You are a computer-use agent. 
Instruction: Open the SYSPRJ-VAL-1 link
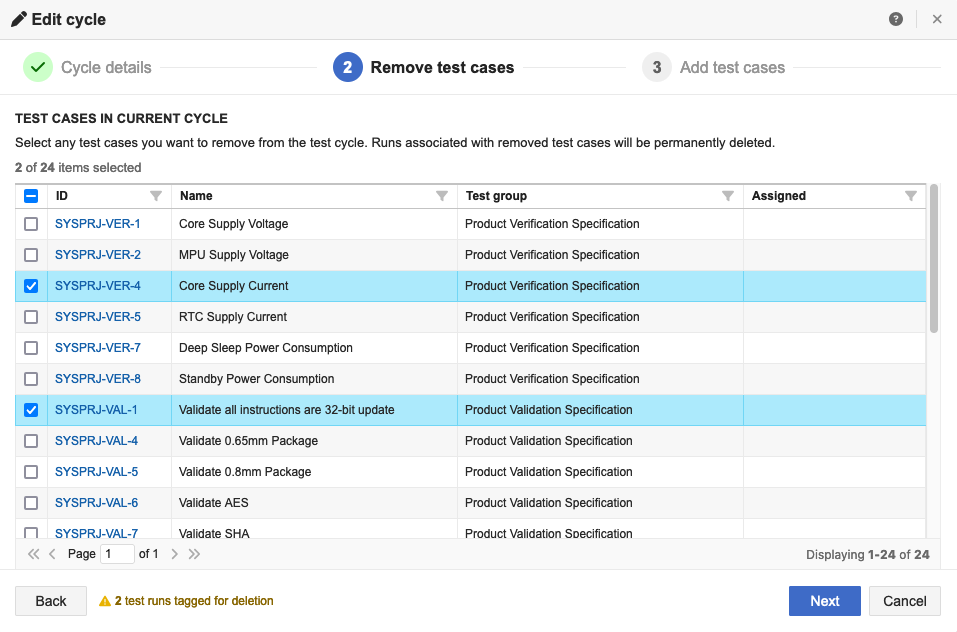tap(96, 410)
